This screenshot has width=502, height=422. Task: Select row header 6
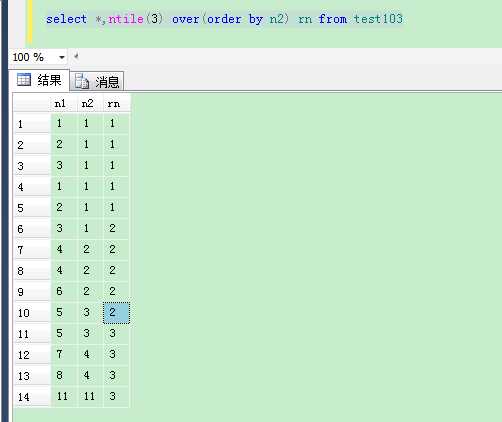32,229
